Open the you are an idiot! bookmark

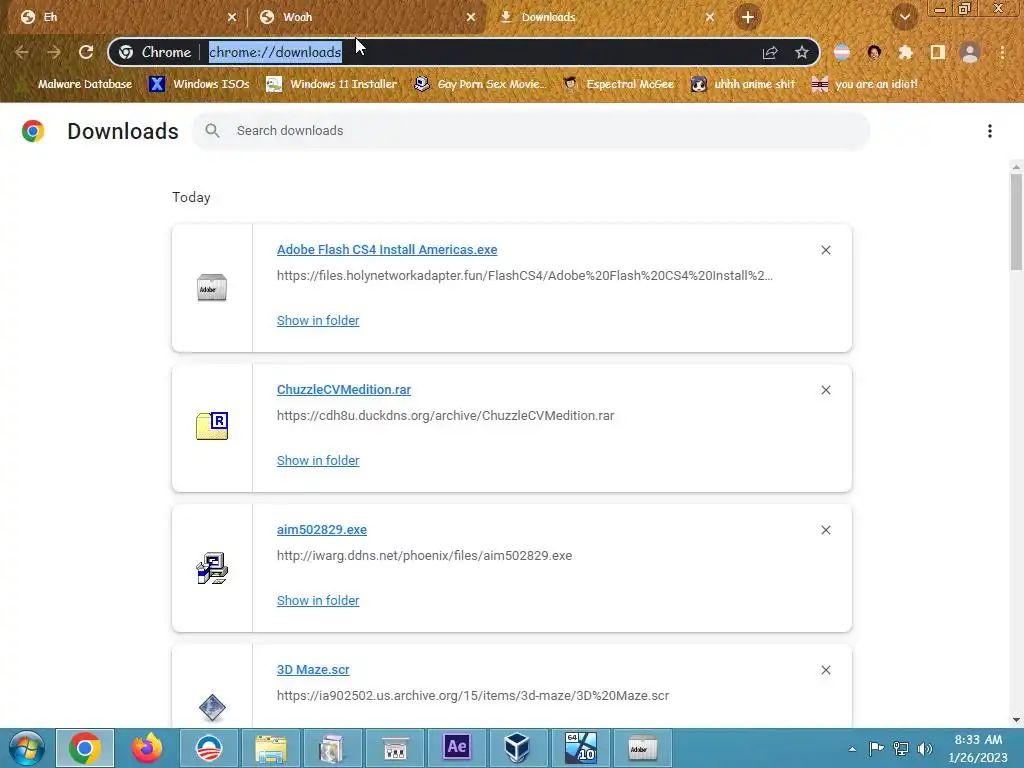coord(865,84)
